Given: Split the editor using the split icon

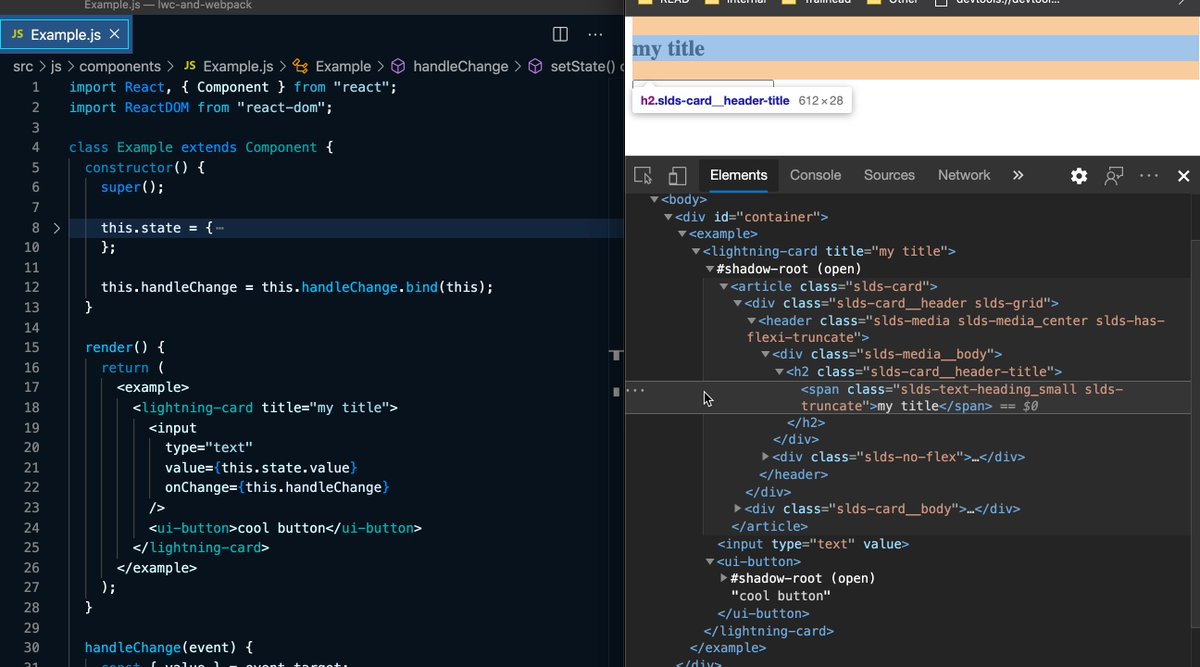Looking at the screenshot, I should (x=559, y=33).
